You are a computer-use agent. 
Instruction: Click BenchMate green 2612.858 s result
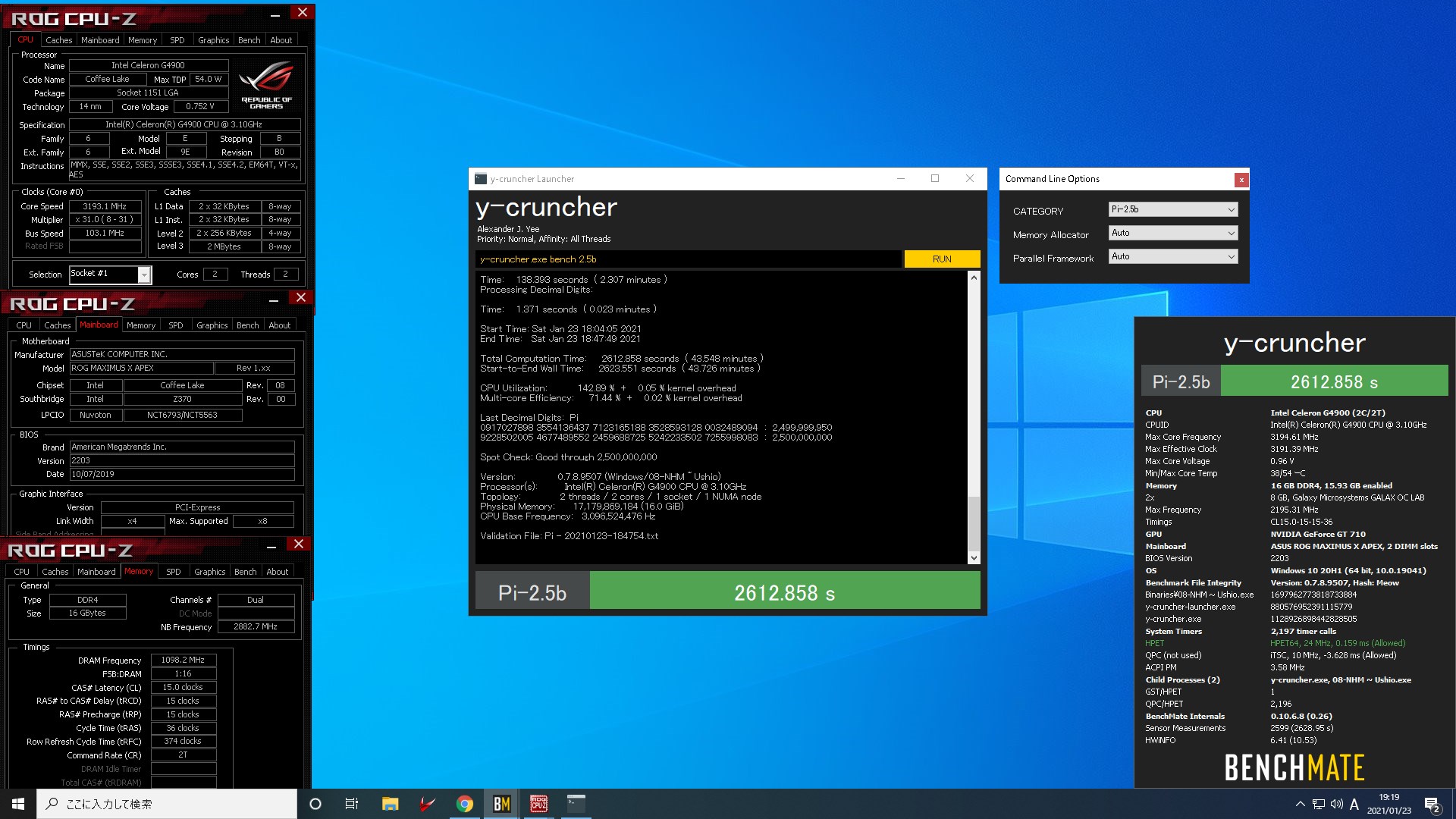pos(1334,382)
